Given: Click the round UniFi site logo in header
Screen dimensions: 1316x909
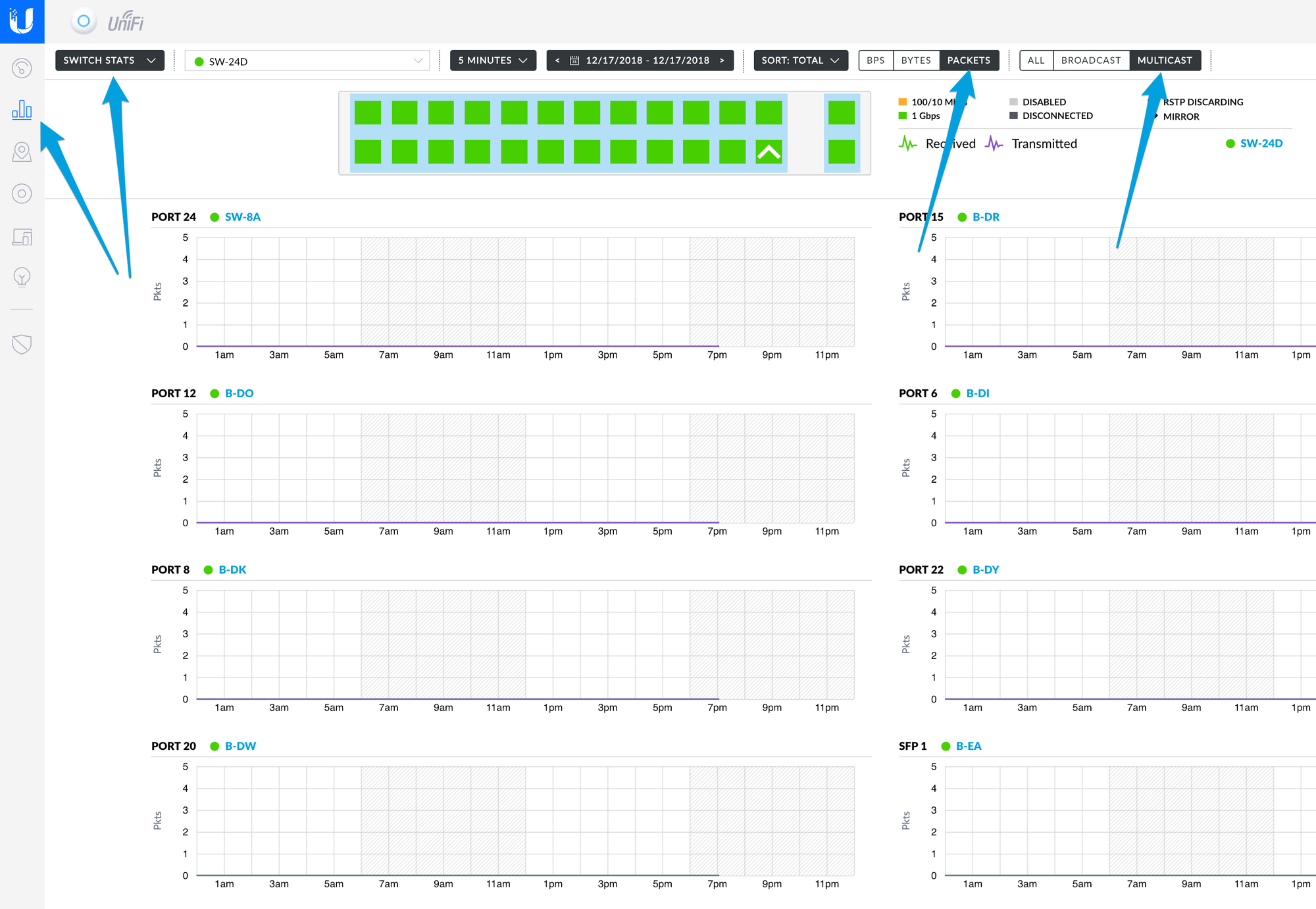Looking at the screenshot, I should [x=84, y=21].
